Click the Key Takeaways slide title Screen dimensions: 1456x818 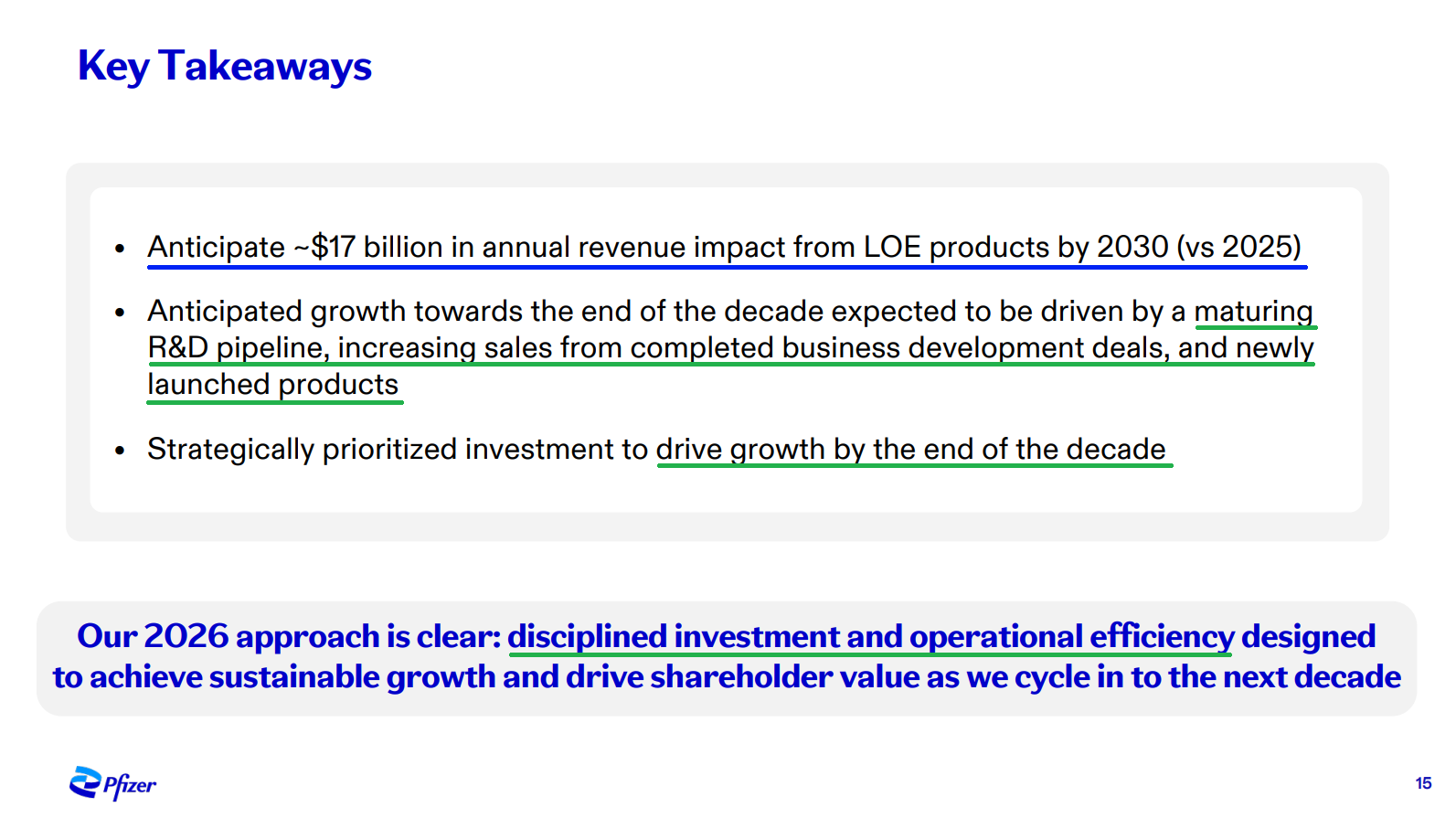click(225, 67)
